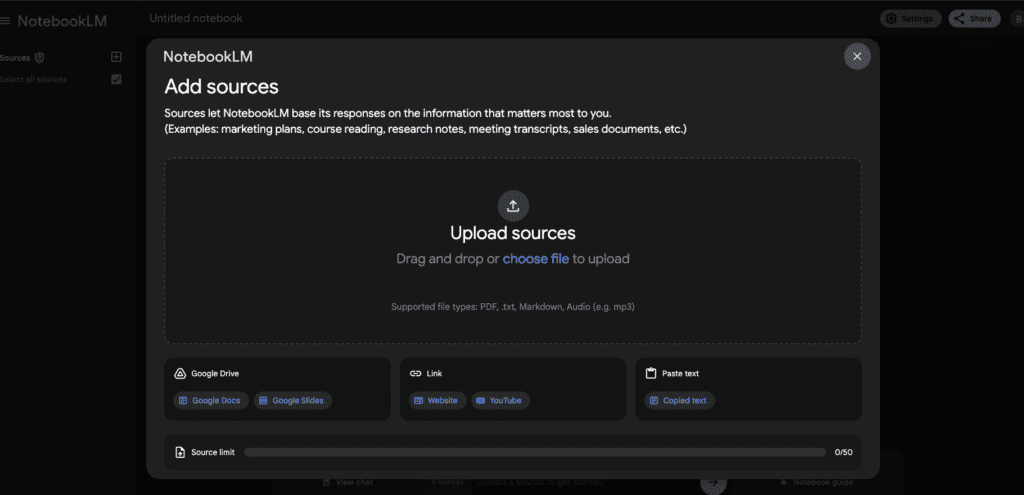Click the Notebook guide button
The image size is (1024, 495).
pos(816,482)
